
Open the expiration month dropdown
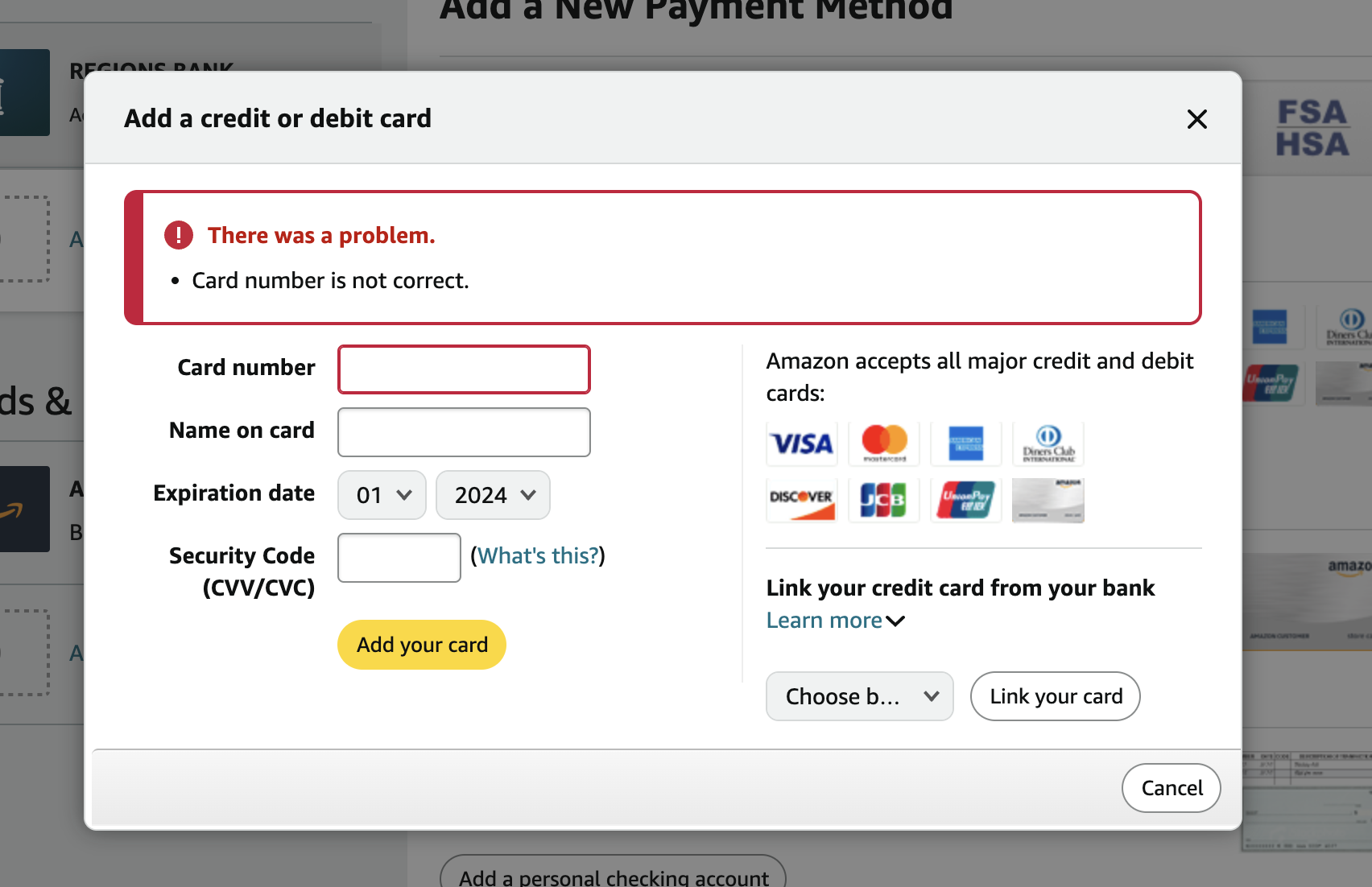coord(382,495)
